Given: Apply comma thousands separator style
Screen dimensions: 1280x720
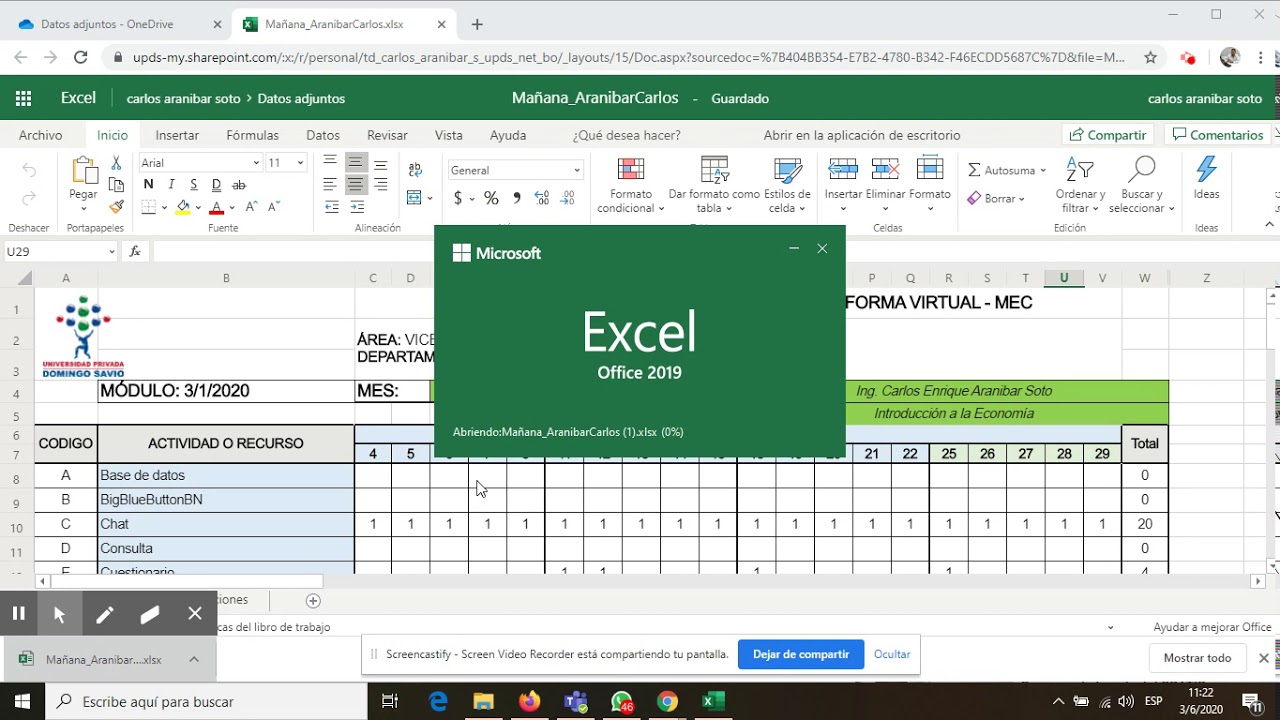Looking at the screenshot, I should coord(516,198).
